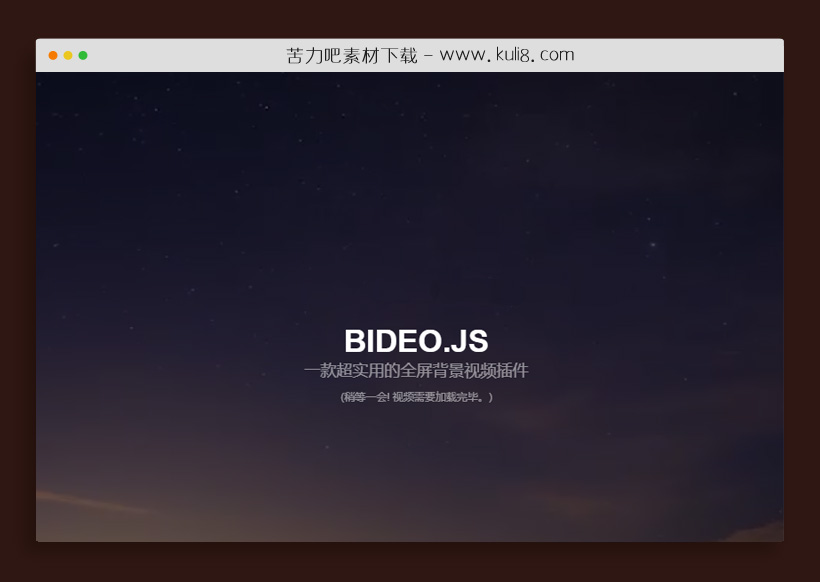Click the green fullscreen window button

tap(84, 55)
